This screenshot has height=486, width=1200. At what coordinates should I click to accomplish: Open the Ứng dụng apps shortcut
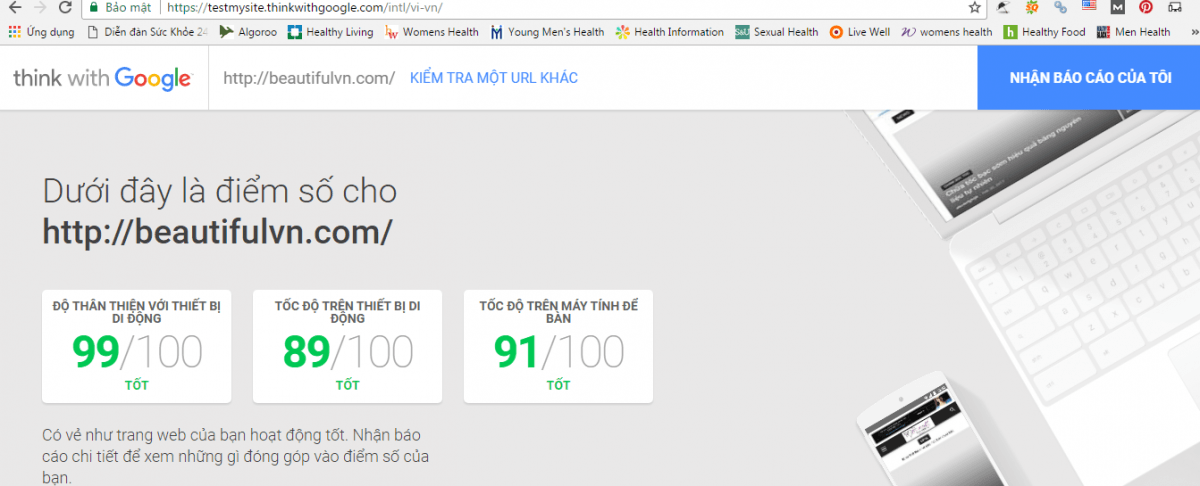[41, 32]
